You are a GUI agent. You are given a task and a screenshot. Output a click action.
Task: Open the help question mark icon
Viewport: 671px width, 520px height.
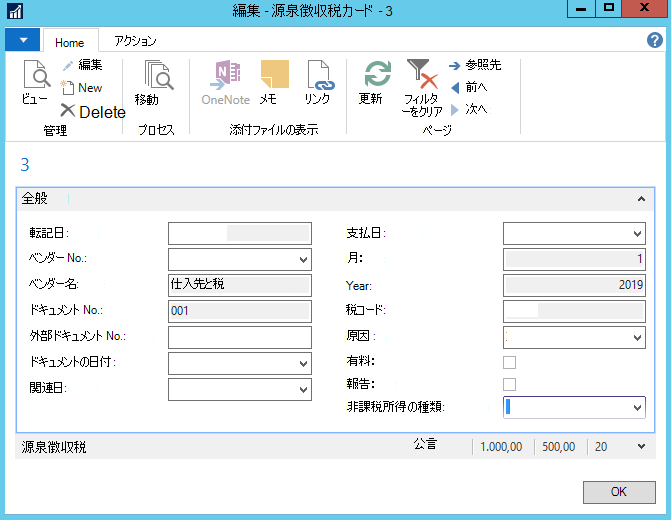655,40
